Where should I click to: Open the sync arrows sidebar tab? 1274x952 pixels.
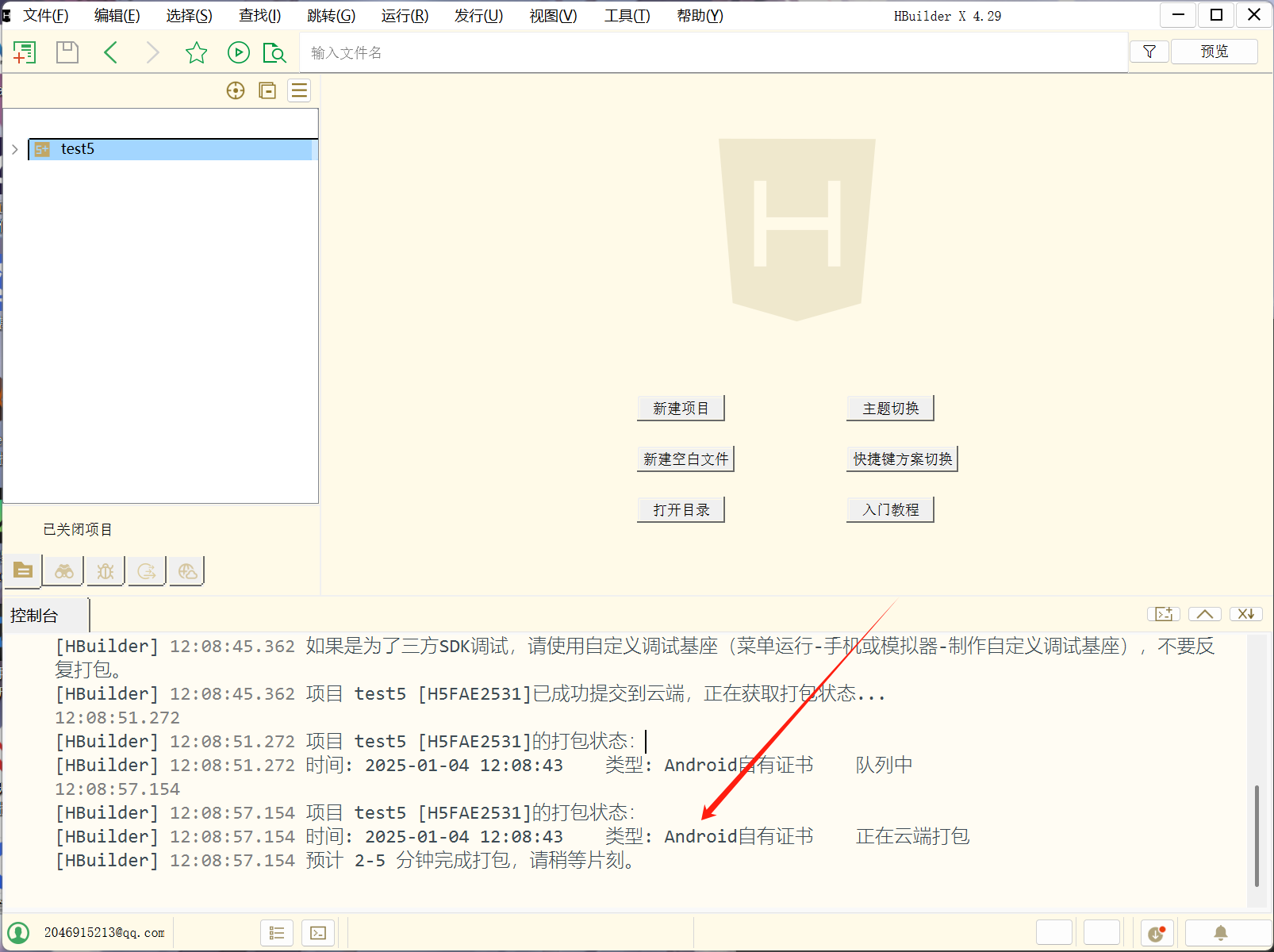tap(147, 570)
